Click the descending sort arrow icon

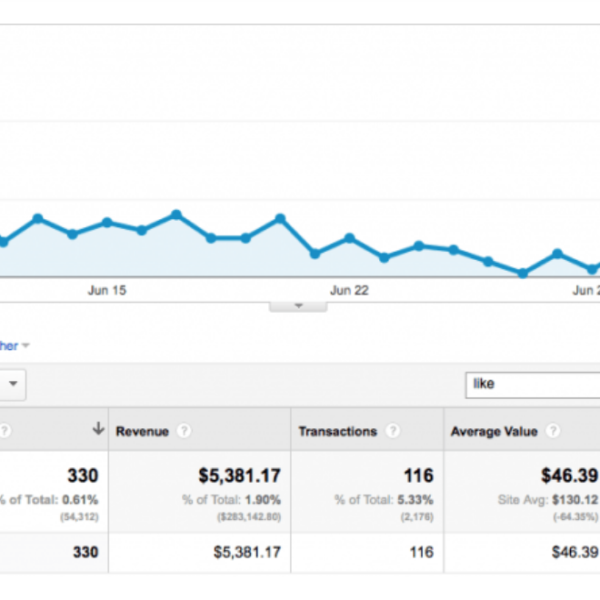[98, 429]
